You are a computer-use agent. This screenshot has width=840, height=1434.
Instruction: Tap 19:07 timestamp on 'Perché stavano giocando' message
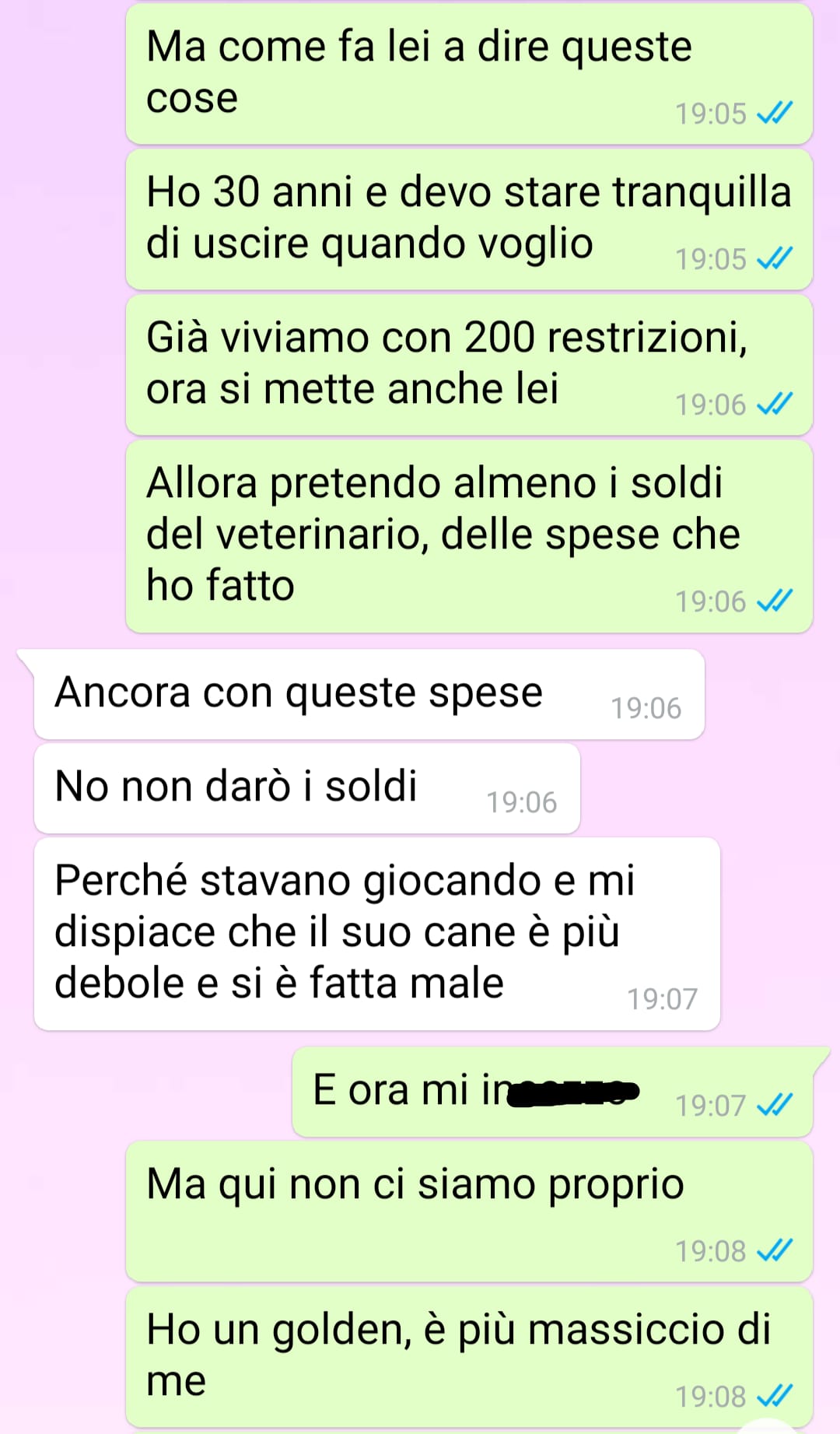click(663, 999)
